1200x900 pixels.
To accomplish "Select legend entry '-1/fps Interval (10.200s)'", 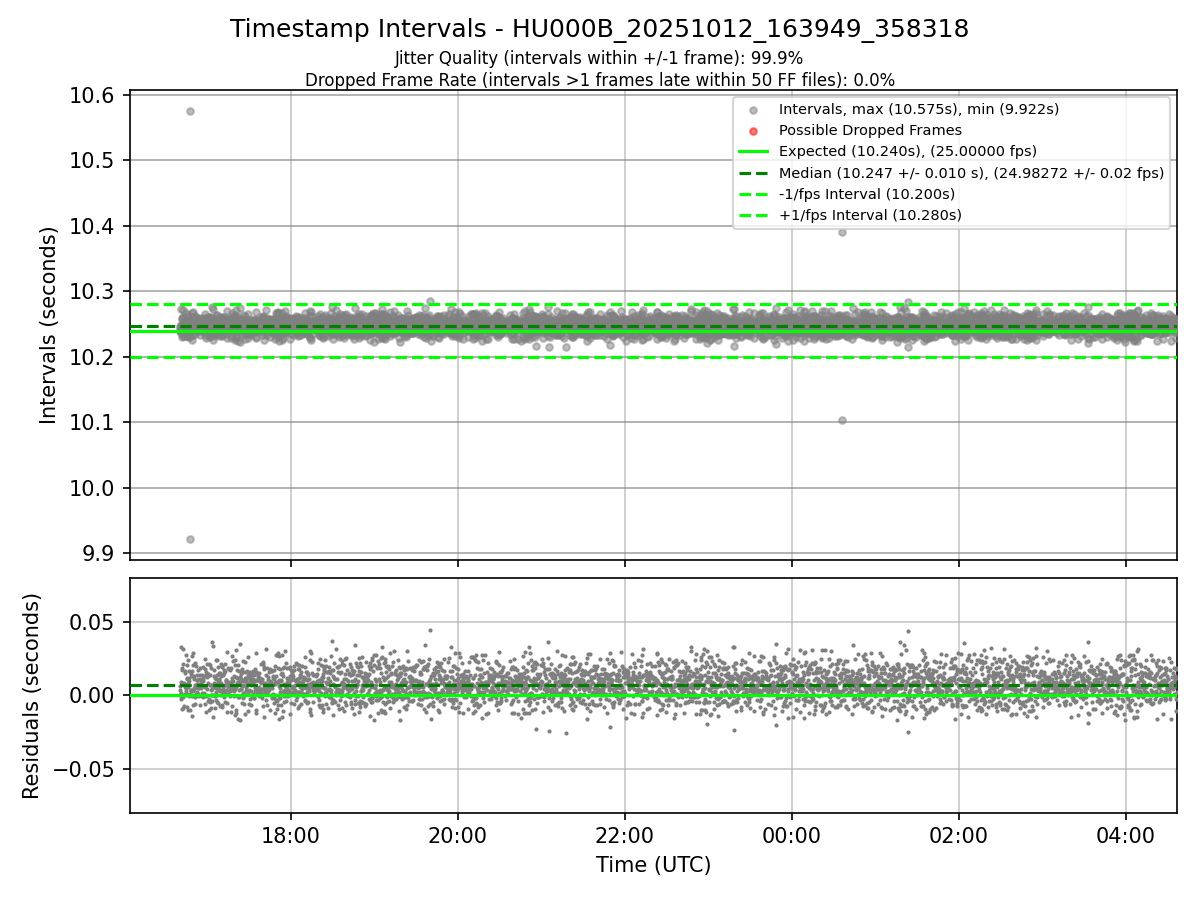I will (x=867, y=194).
